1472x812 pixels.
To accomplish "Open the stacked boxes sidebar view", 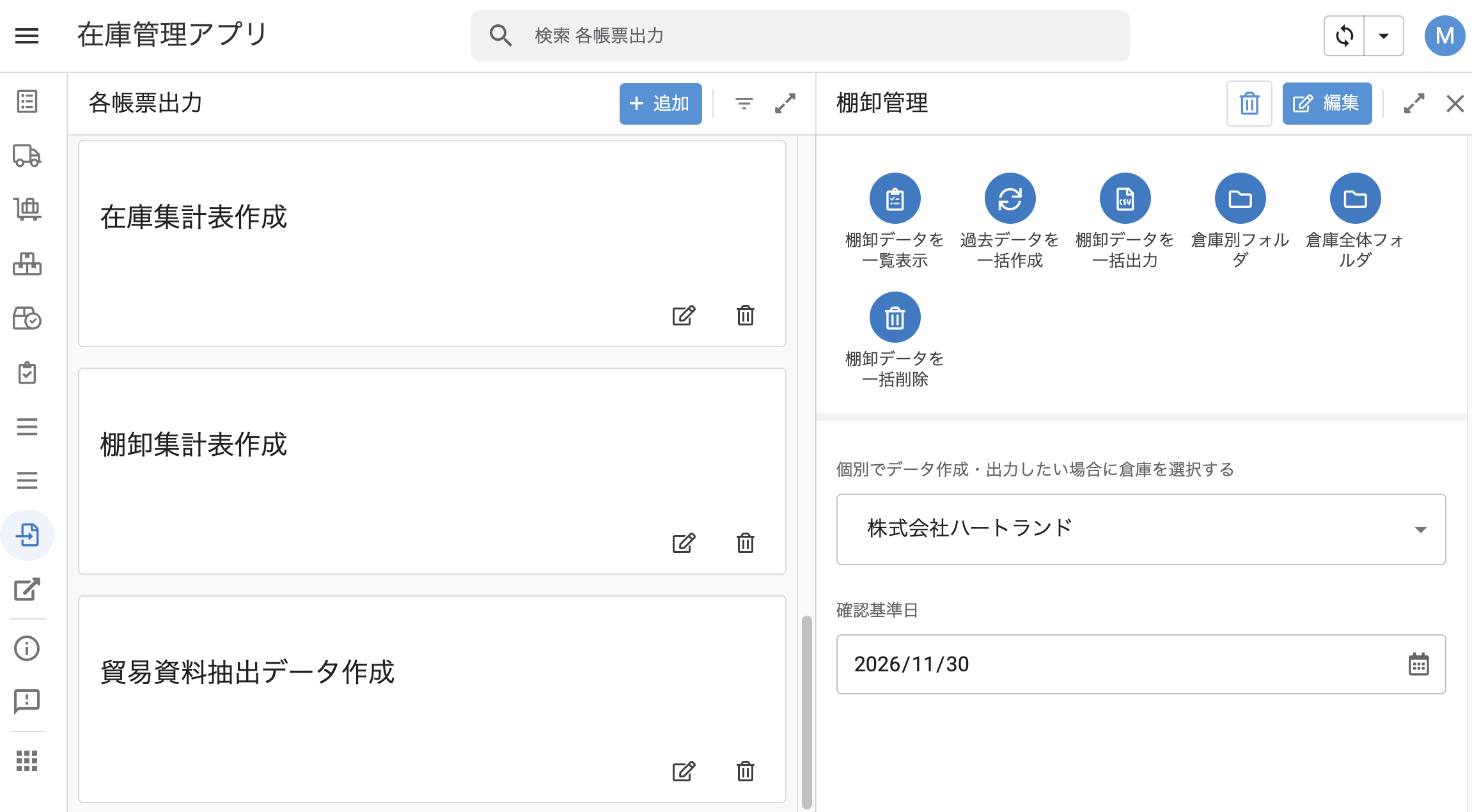I will (27, 263).
